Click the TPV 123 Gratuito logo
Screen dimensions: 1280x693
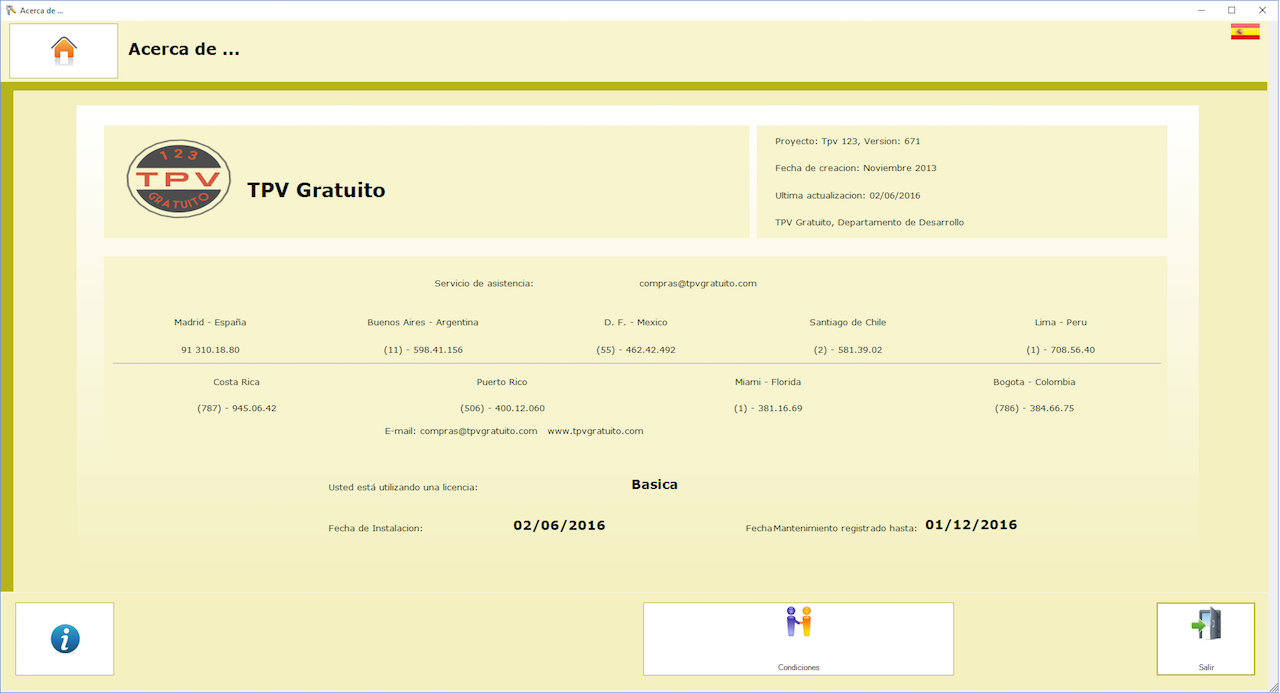point(179,179)
